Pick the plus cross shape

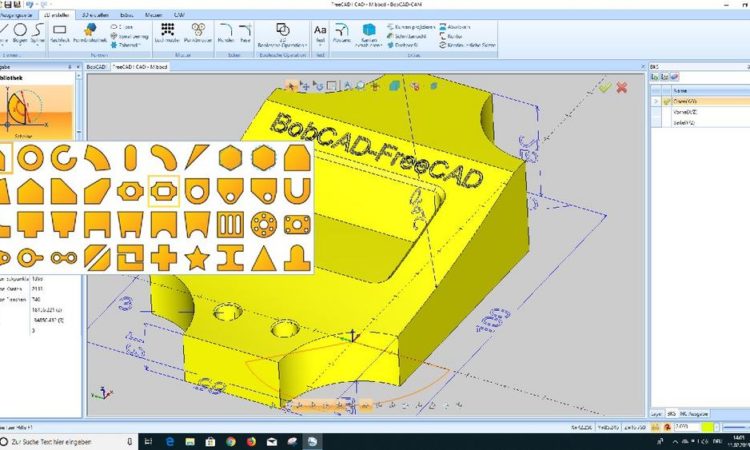click(x=164, y=258)
